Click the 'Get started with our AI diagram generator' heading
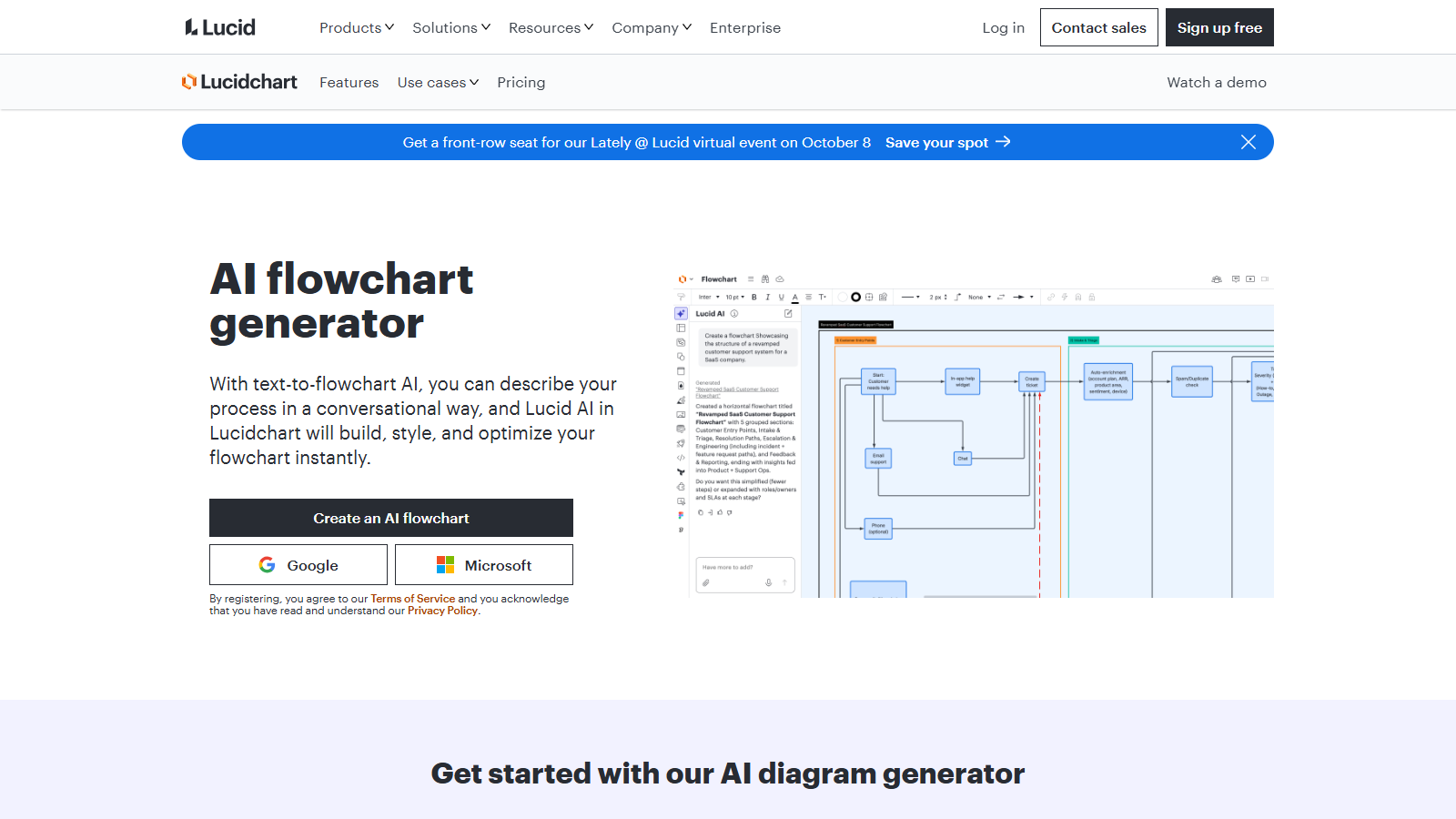1456x819 pixels. (x=728, y=773)
